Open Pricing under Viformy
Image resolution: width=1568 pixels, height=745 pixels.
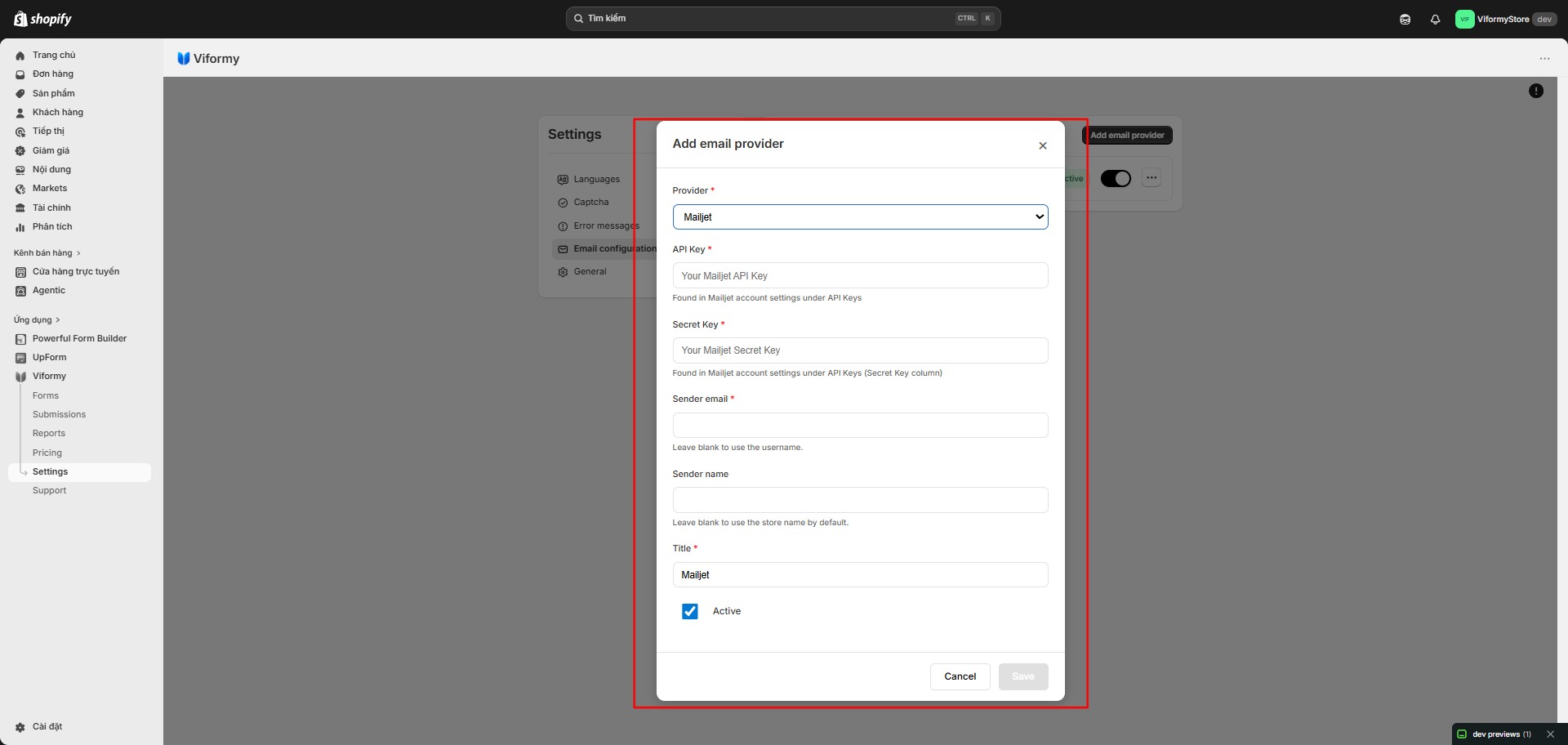click(47, 453)
